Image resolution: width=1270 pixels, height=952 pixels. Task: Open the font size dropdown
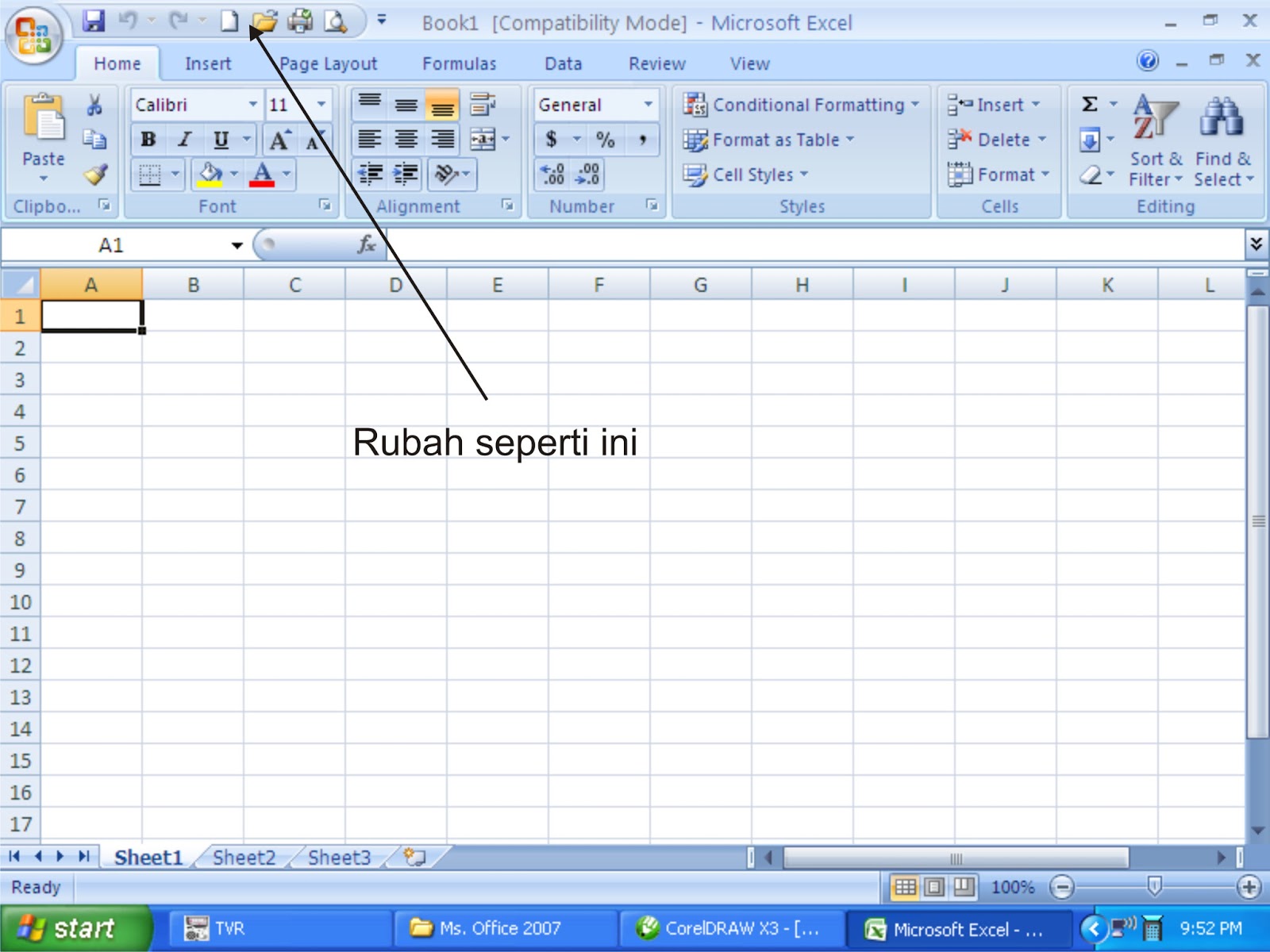[x=321, y=105]
